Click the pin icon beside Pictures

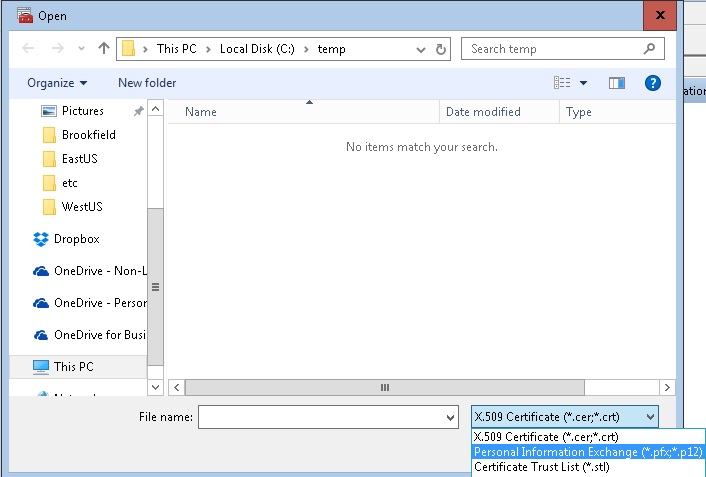tap(138, 111)
